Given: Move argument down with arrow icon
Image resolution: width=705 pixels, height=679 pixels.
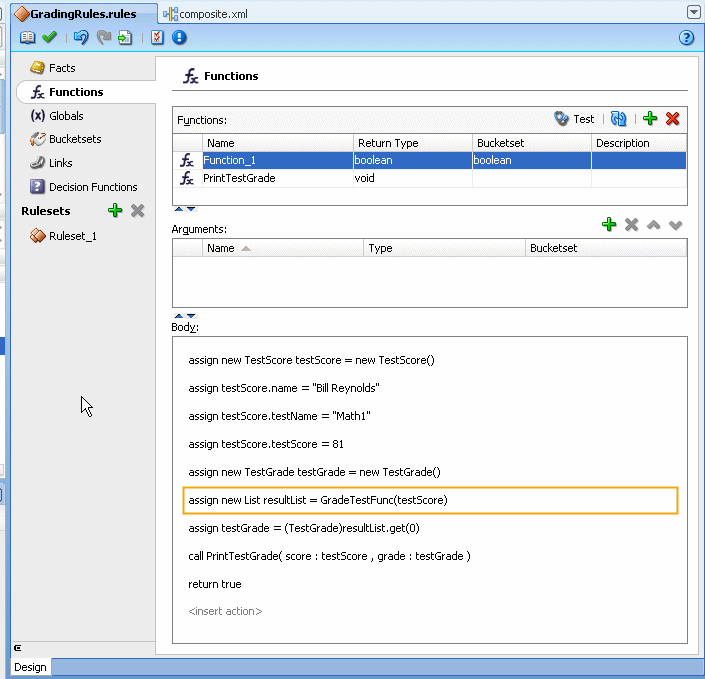Looking at the screenshot, I should (675, 225).
